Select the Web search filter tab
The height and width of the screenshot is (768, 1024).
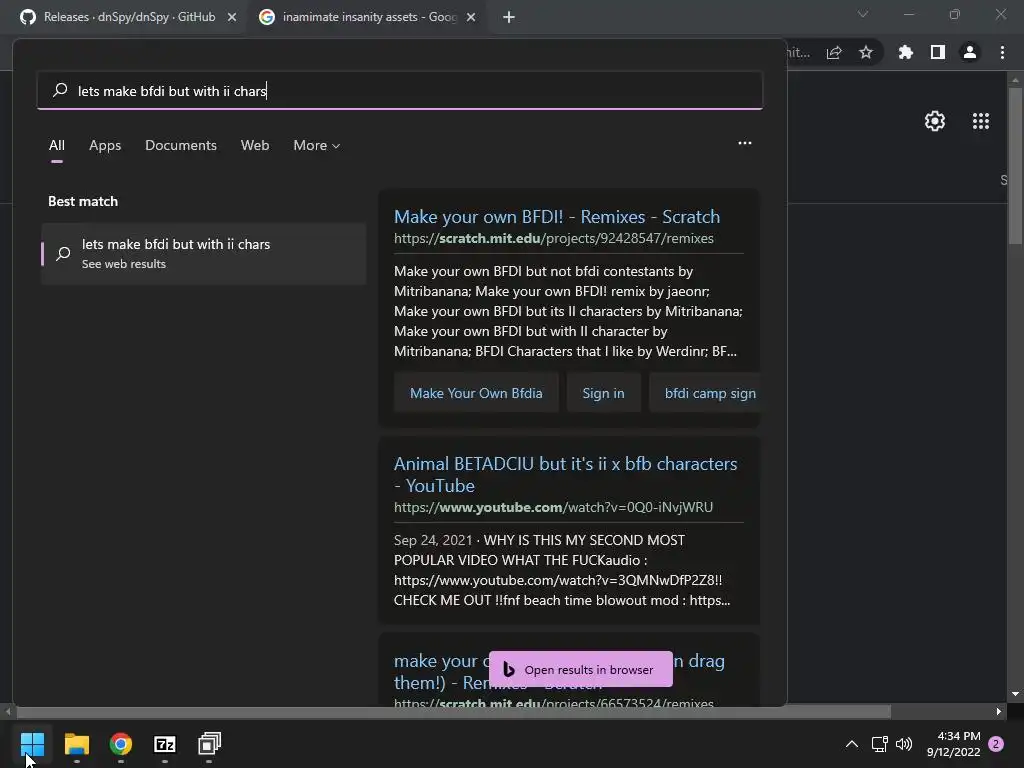coord(255,145)
